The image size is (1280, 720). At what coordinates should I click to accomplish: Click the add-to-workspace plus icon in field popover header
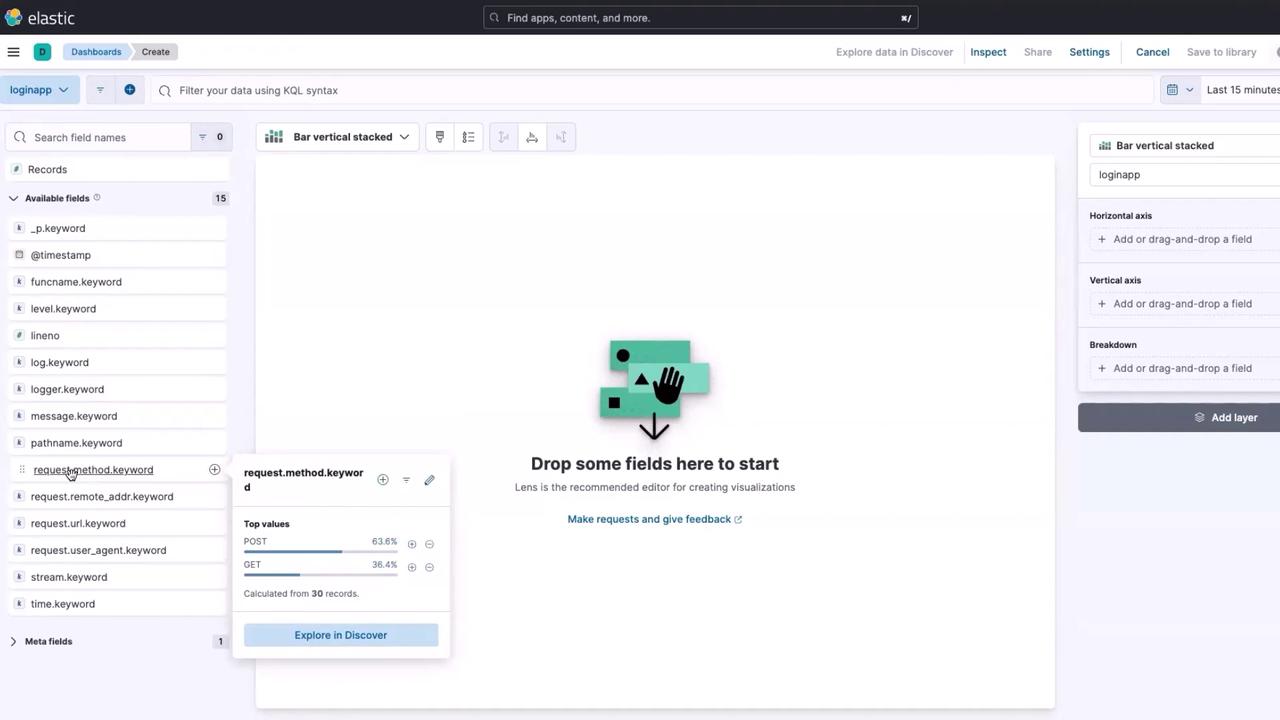pos(383,480)
